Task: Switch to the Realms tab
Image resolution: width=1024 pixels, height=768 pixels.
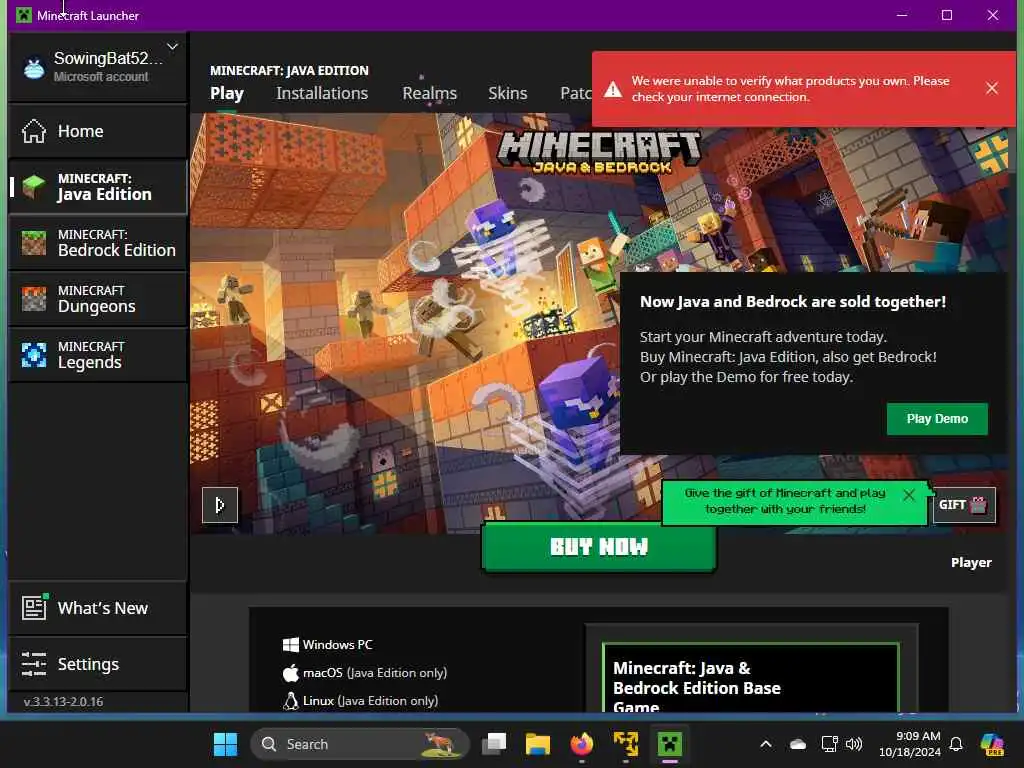Action: pos(429,93)
